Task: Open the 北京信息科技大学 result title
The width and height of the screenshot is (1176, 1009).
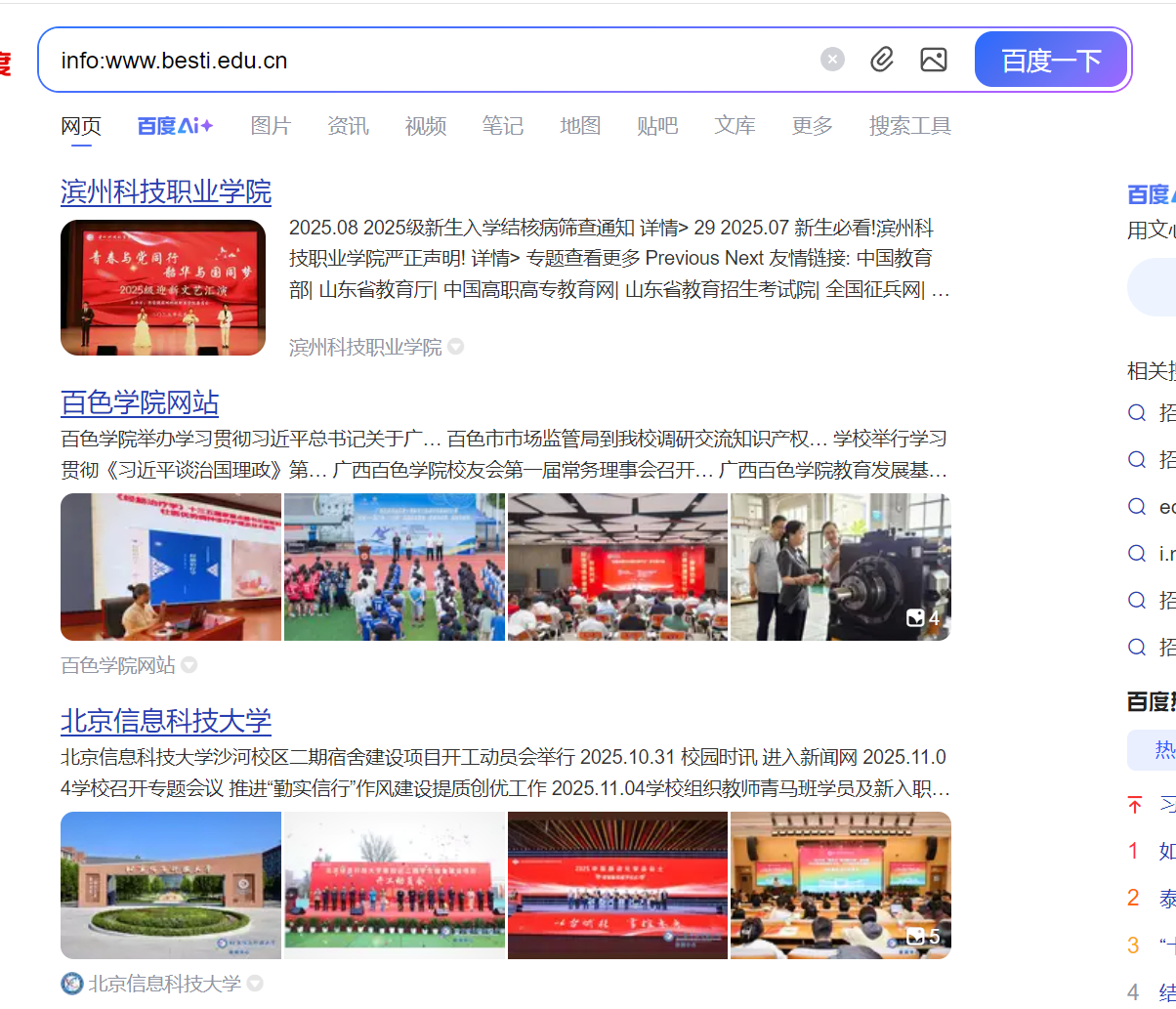Action: coord(166,721)
